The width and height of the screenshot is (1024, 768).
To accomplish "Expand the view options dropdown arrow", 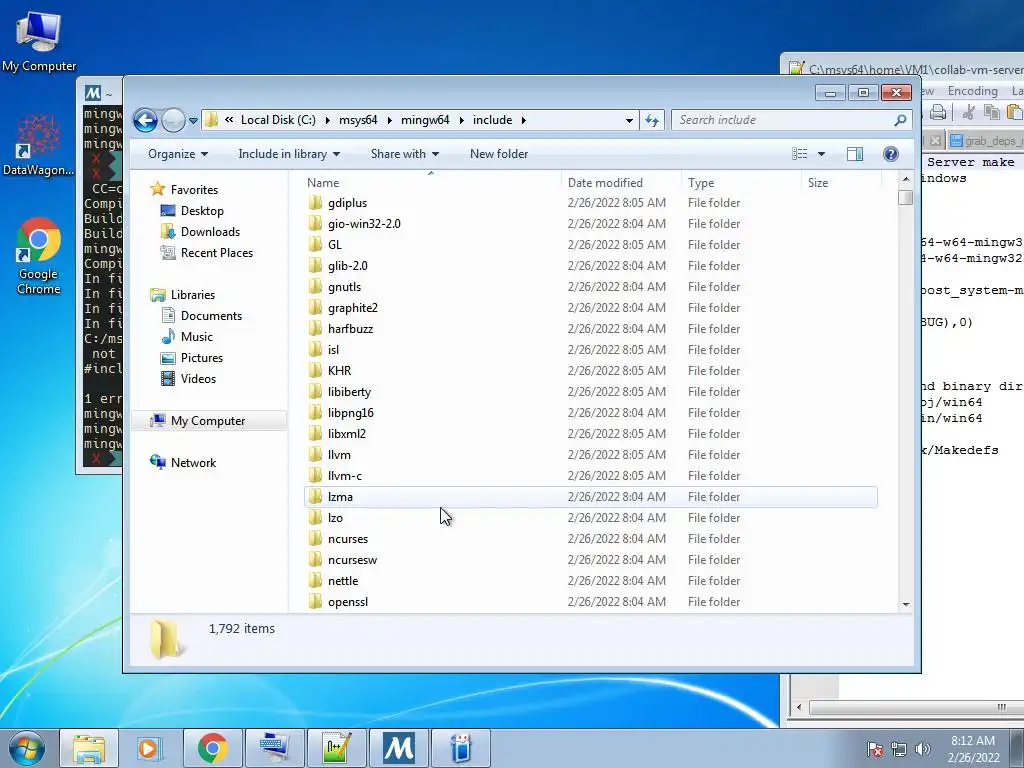I will coord(822,154).
